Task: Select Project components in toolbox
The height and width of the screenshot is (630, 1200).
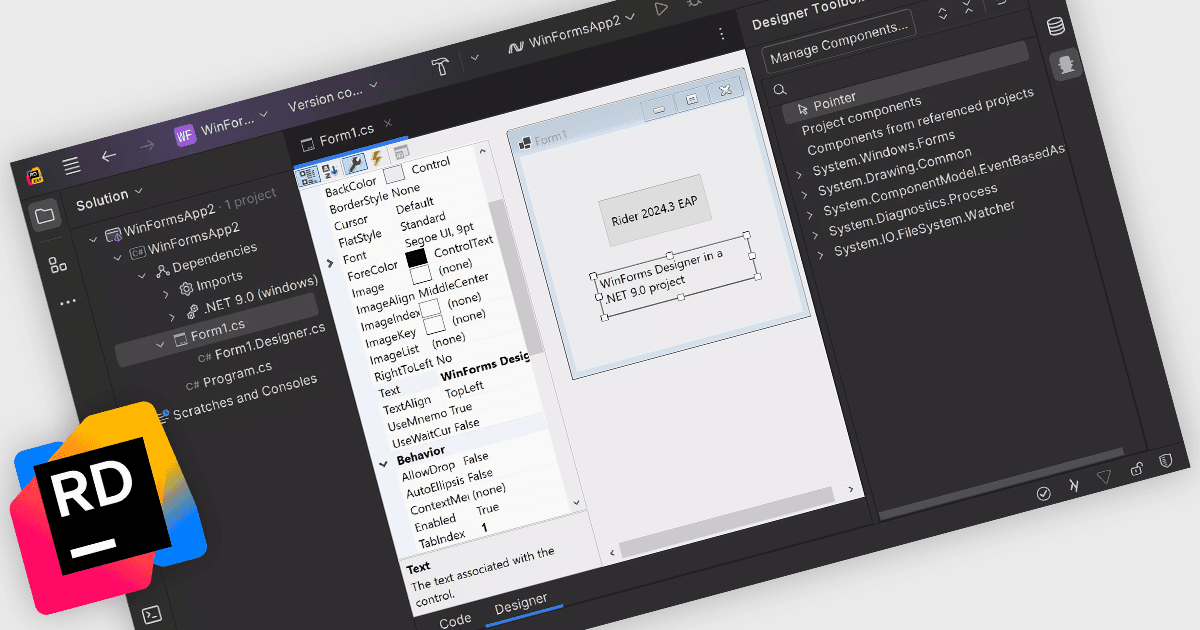Action: 861,116
